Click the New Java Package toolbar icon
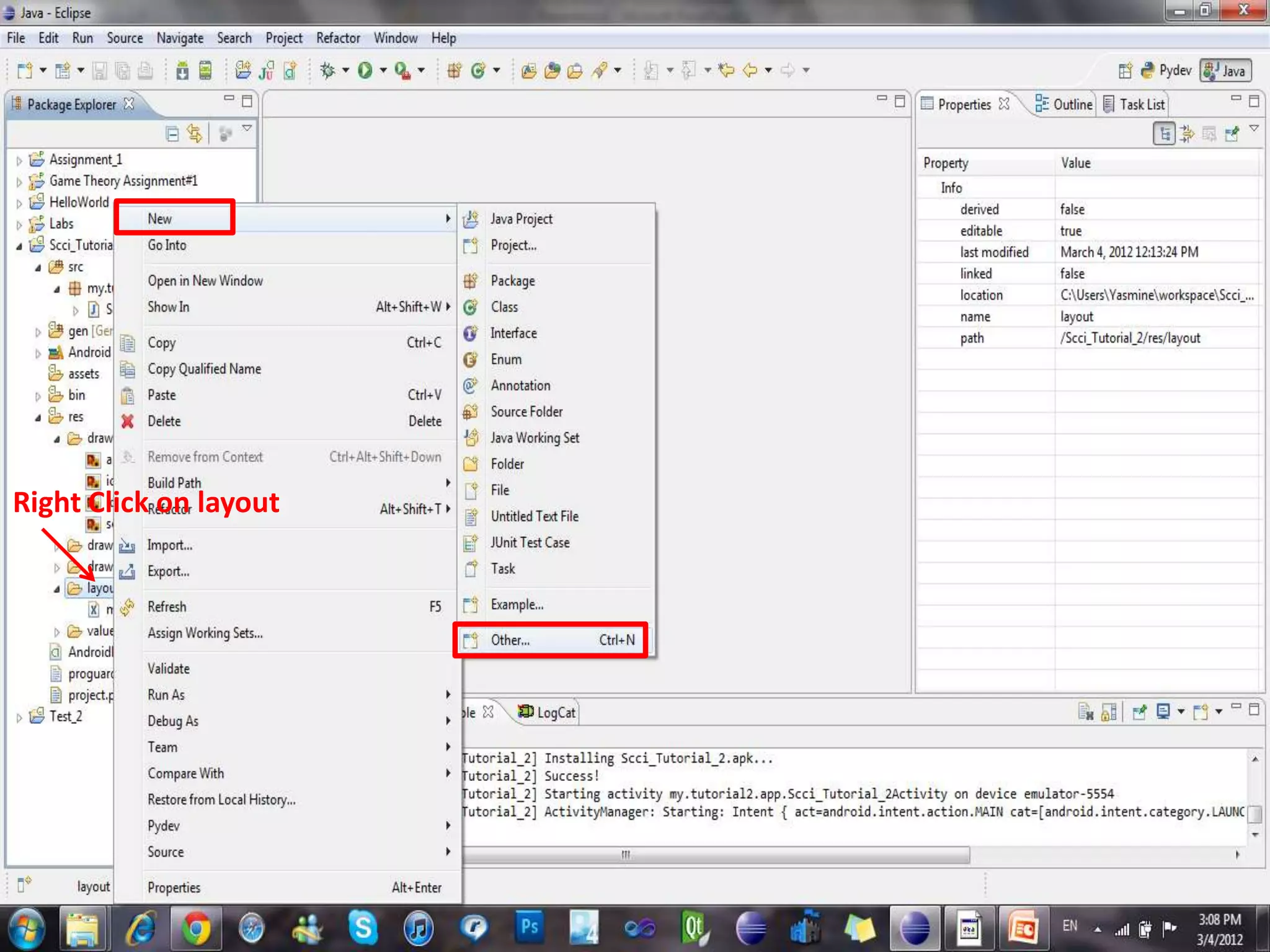 tap(454, 70)
